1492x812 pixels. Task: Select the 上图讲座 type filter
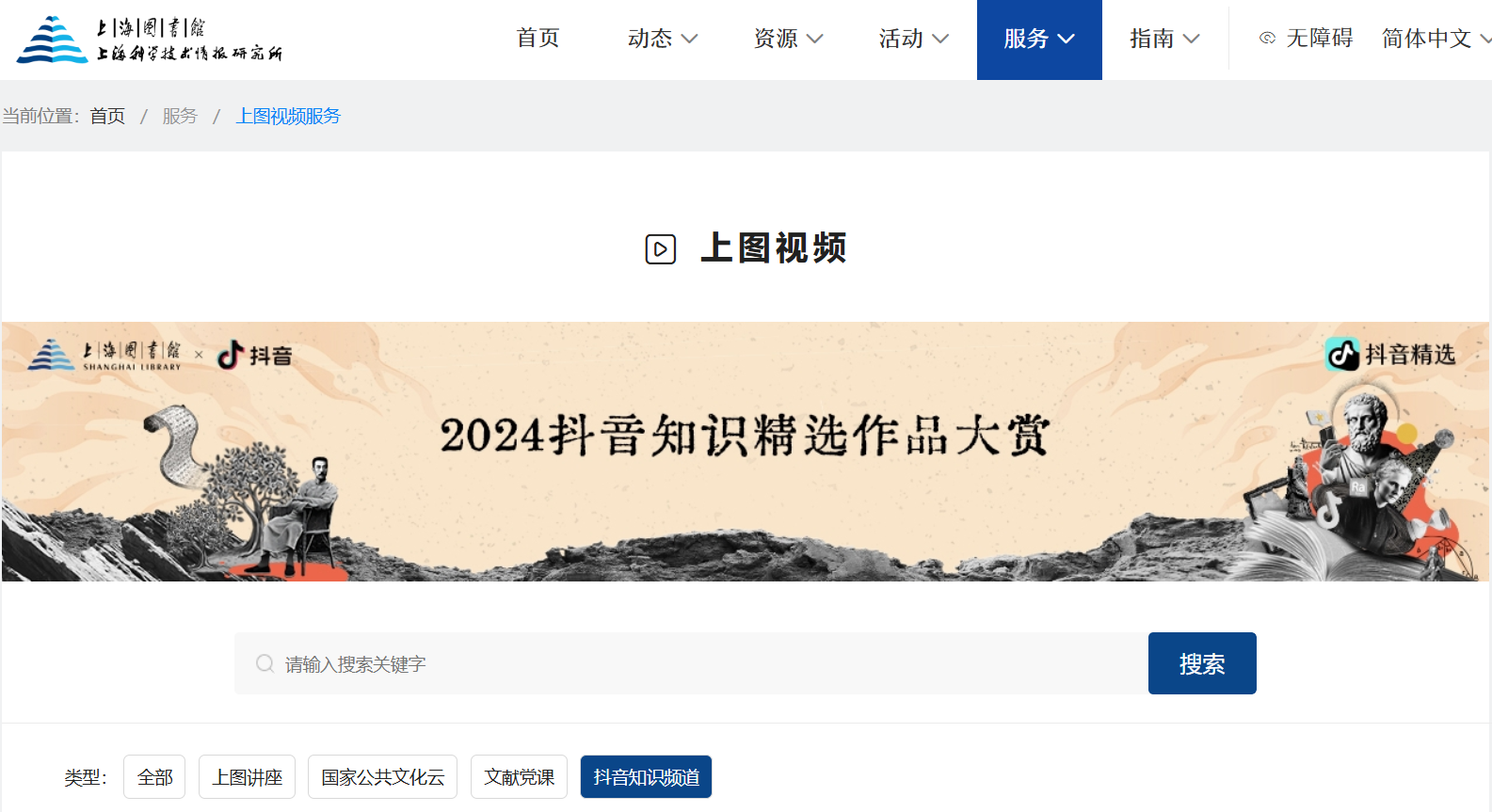click(x=247, y=777)
